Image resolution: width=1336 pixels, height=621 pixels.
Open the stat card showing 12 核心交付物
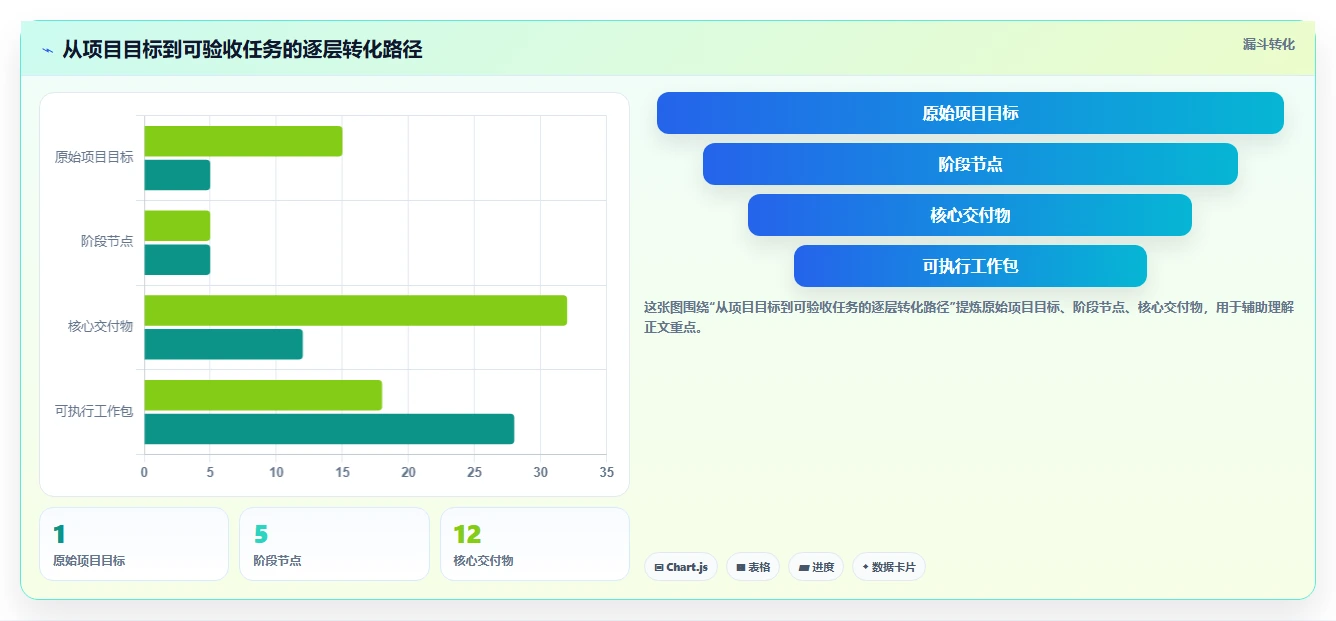[x=535, y=544]
